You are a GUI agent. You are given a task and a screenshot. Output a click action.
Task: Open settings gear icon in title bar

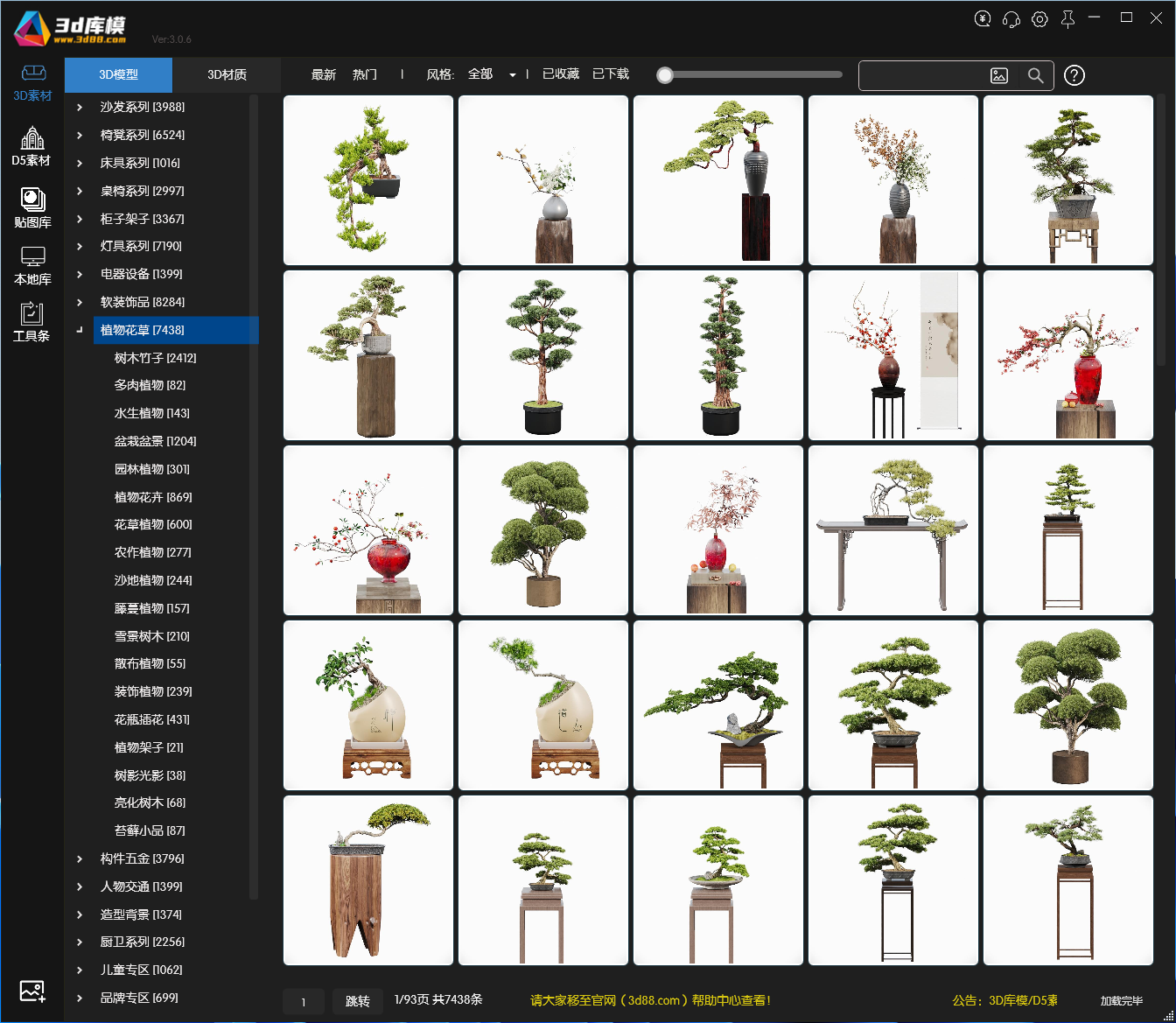[1039, 18]
